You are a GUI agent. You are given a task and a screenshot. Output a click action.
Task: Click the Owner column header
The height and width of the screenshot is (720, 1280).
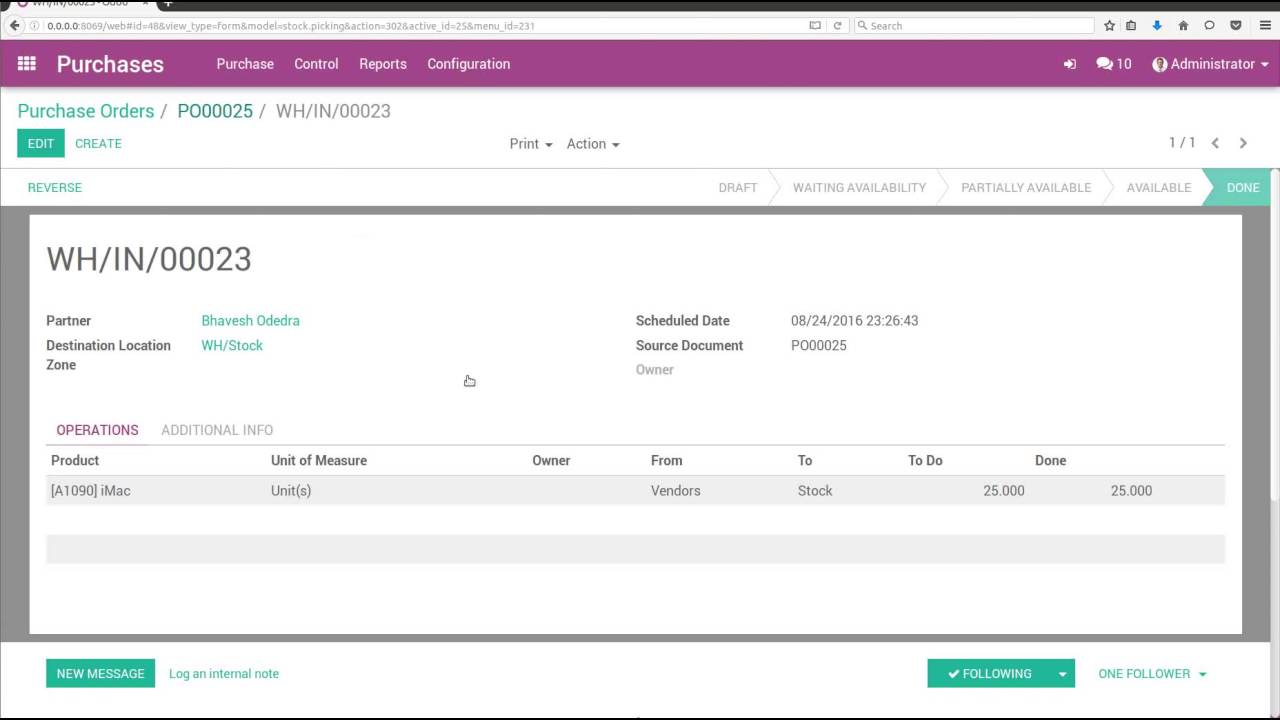551,461
